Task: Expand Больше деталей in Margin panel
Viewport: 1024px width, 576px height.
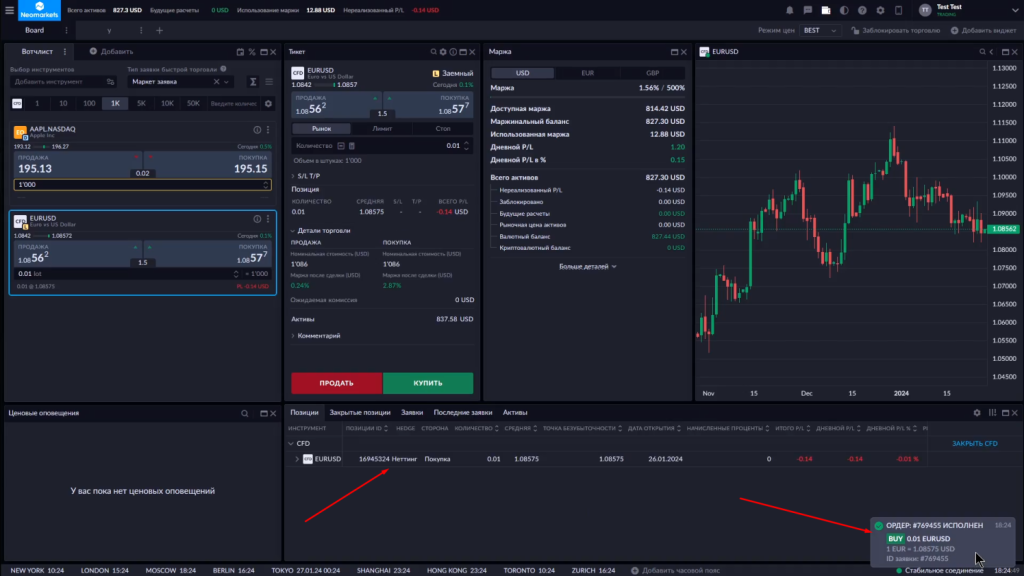Action: [587, 266]
